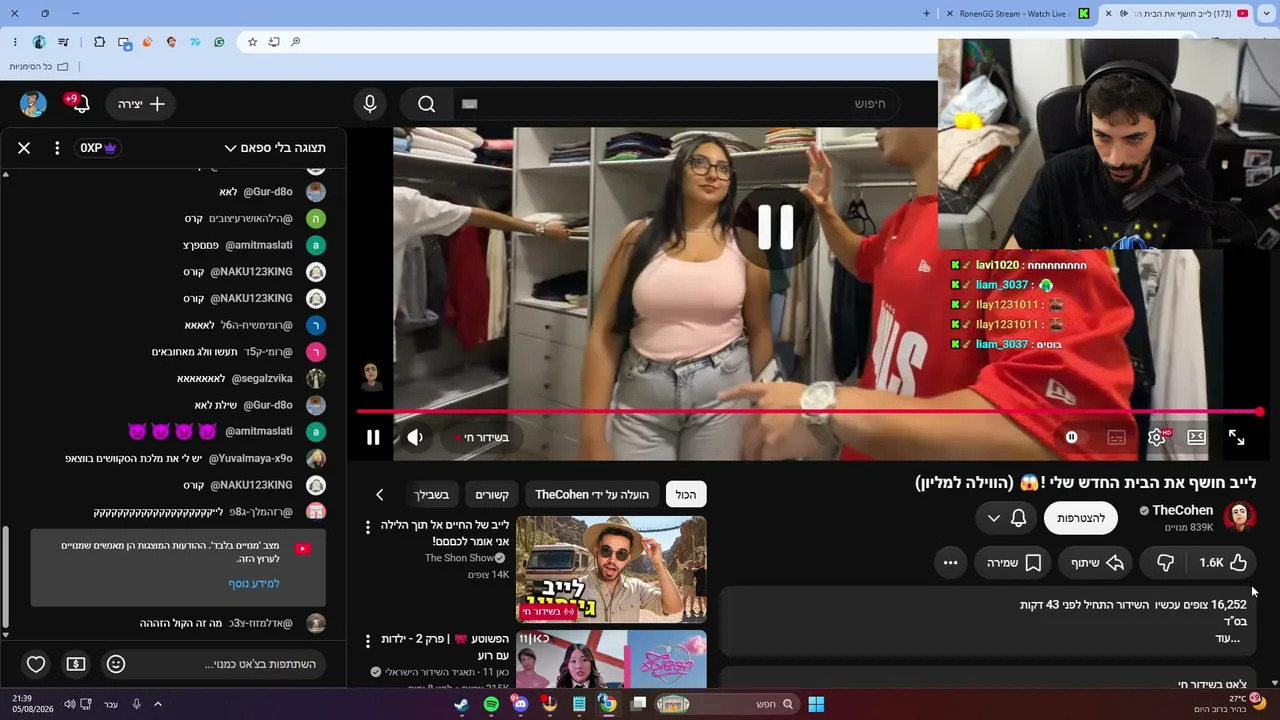Open options for the 'הפשוטע' video
This screenshot has width=1280, height=720.
tap(368, 640)
